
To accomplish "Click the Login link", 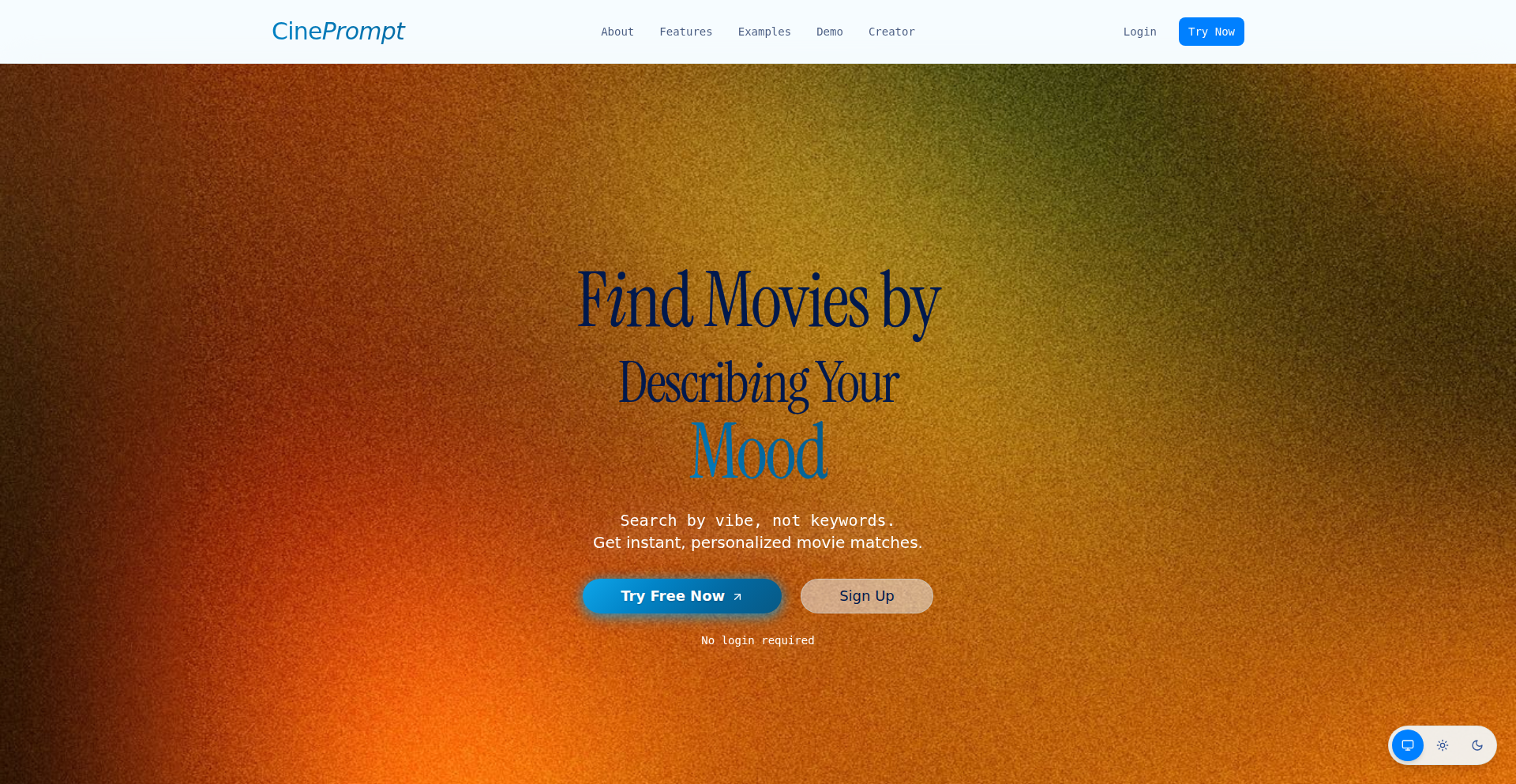I will 1140,32.
